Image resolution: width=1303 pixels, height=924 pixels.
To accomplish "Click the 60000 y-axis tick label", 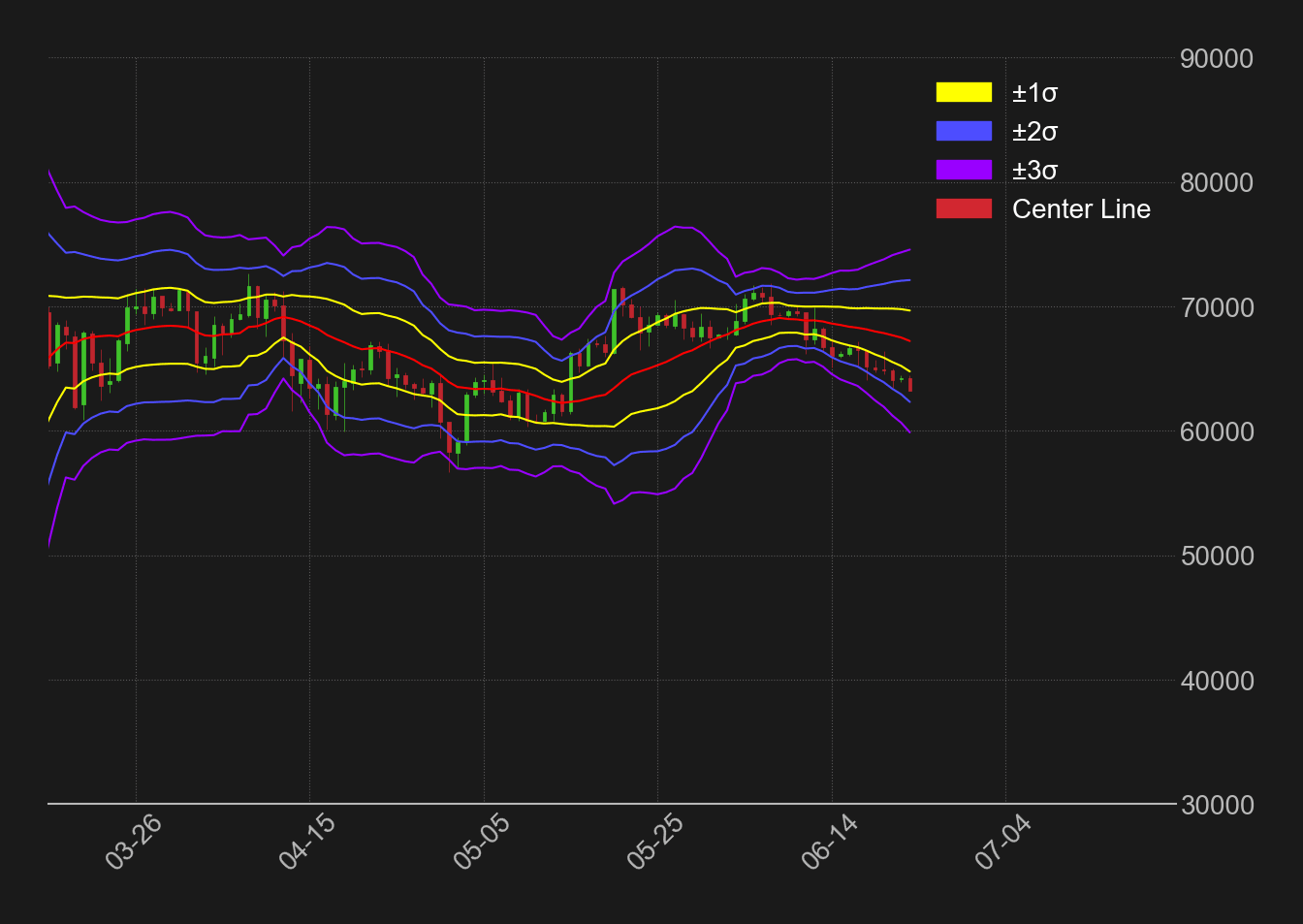I will (x=1216, y=432).
